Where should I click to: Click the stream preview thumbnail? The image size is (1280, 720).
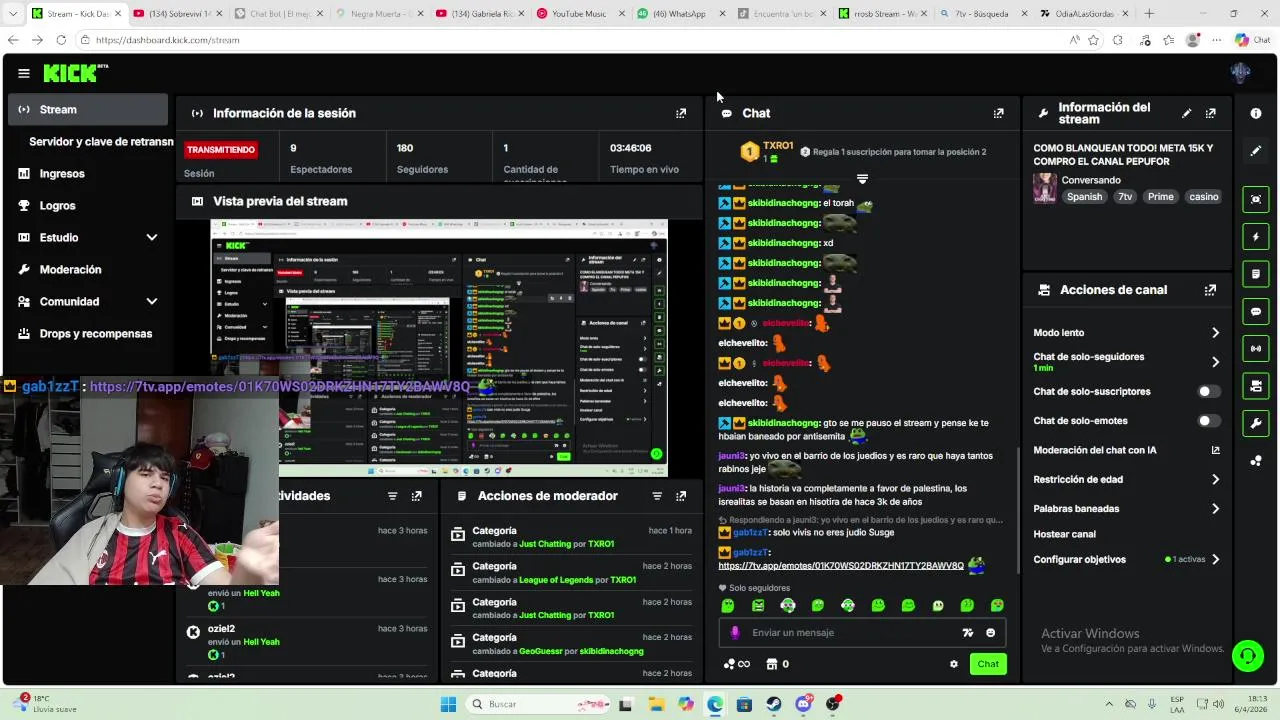(x=439, y=348)
